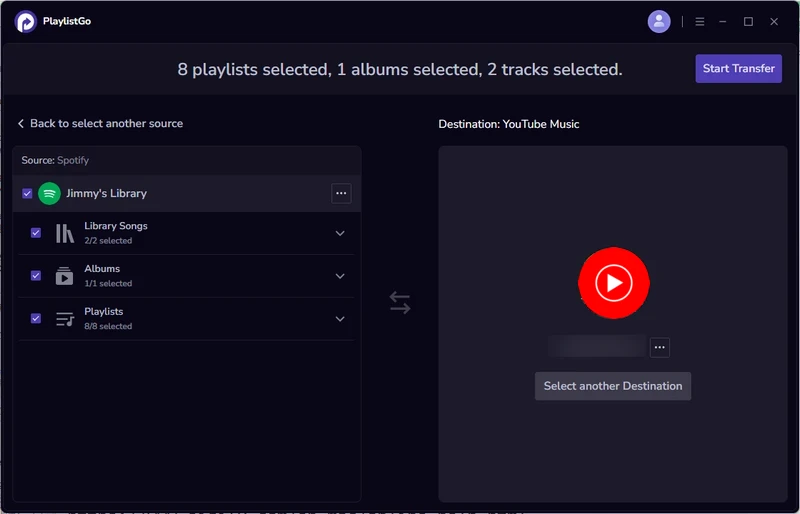Click the Start Transfer button
This screenshot has width=800, height=514.
pyautogui.click(x=738, y=68)
